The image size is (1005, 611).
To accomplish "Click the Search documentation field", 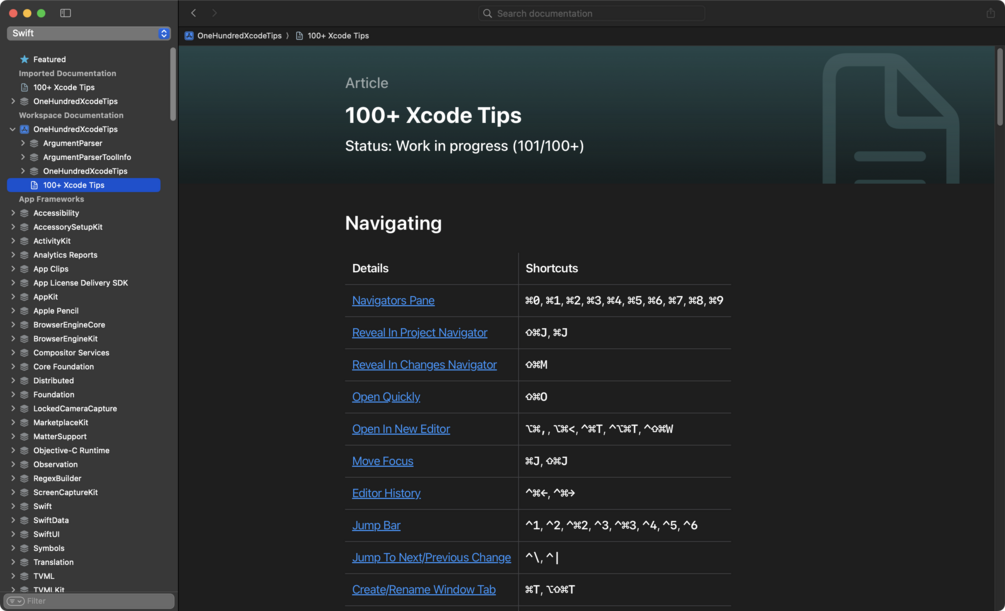I will (x=591, y=13).
